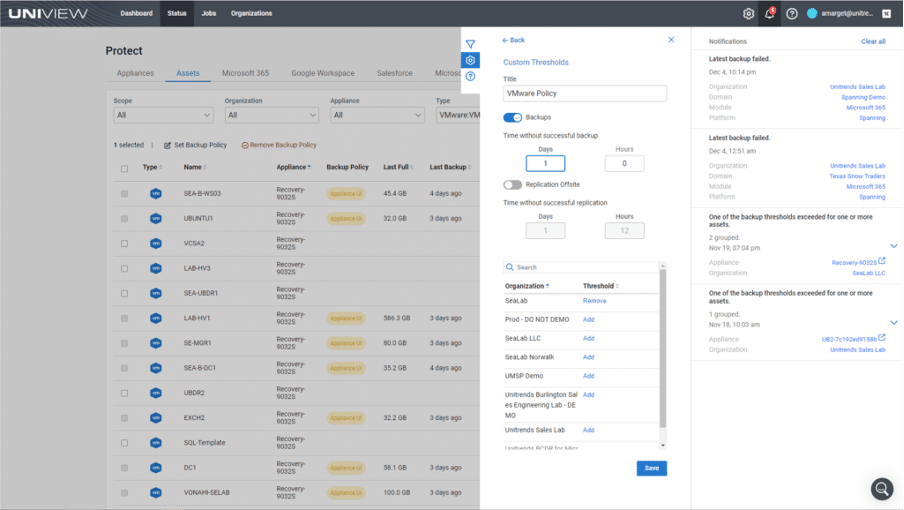The width and height of the screenshot is (904, 510).
Task: Click VM icon for LAB-HV1 row
Action: pyautogui.click(x=156, y=318)
